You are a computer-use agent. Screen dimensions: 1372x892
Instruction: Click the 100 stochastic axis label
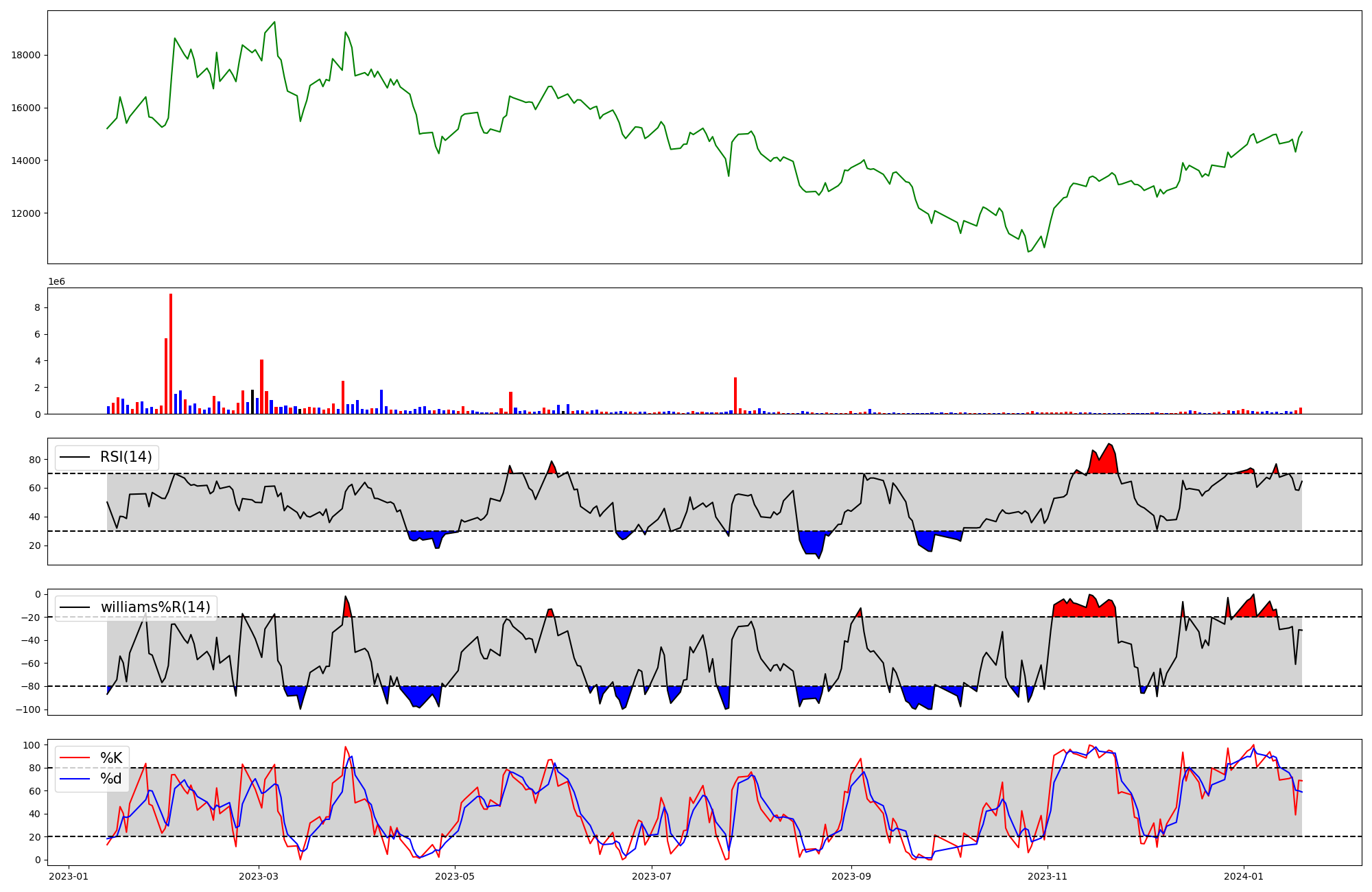pos(33,745)
